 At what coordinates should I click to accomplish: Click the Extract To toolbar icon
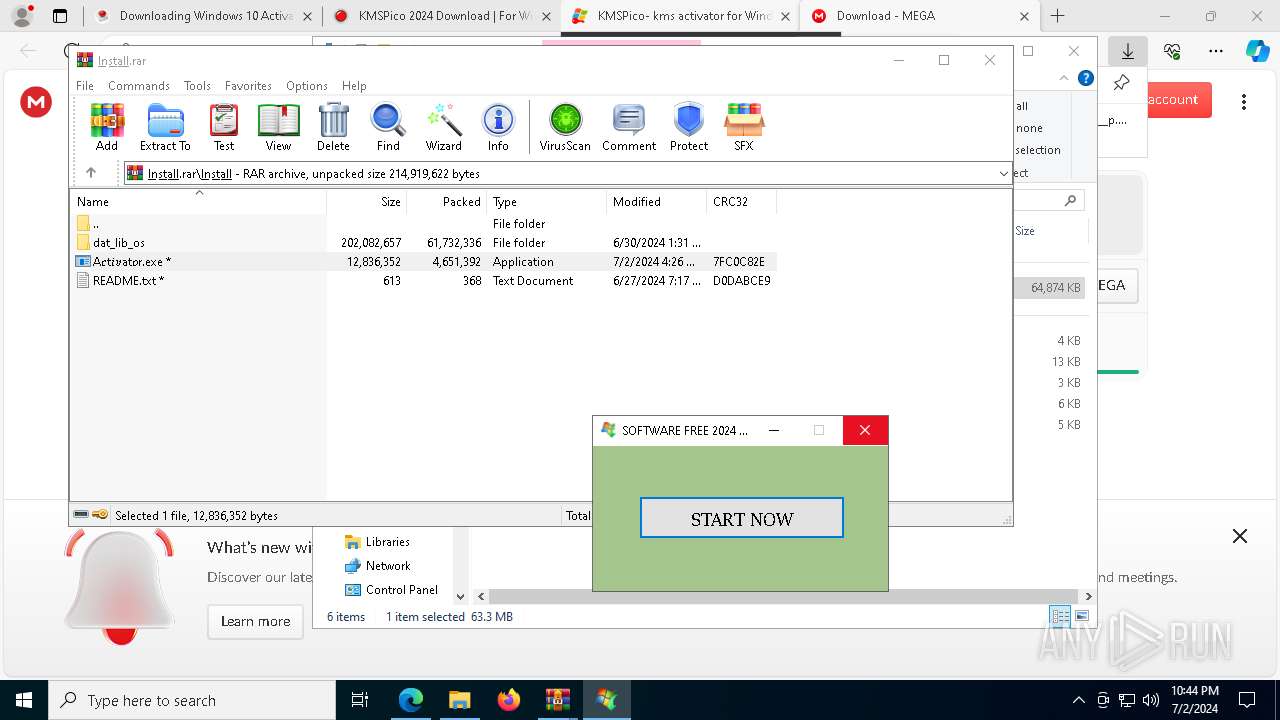click(x=165, y=127)
